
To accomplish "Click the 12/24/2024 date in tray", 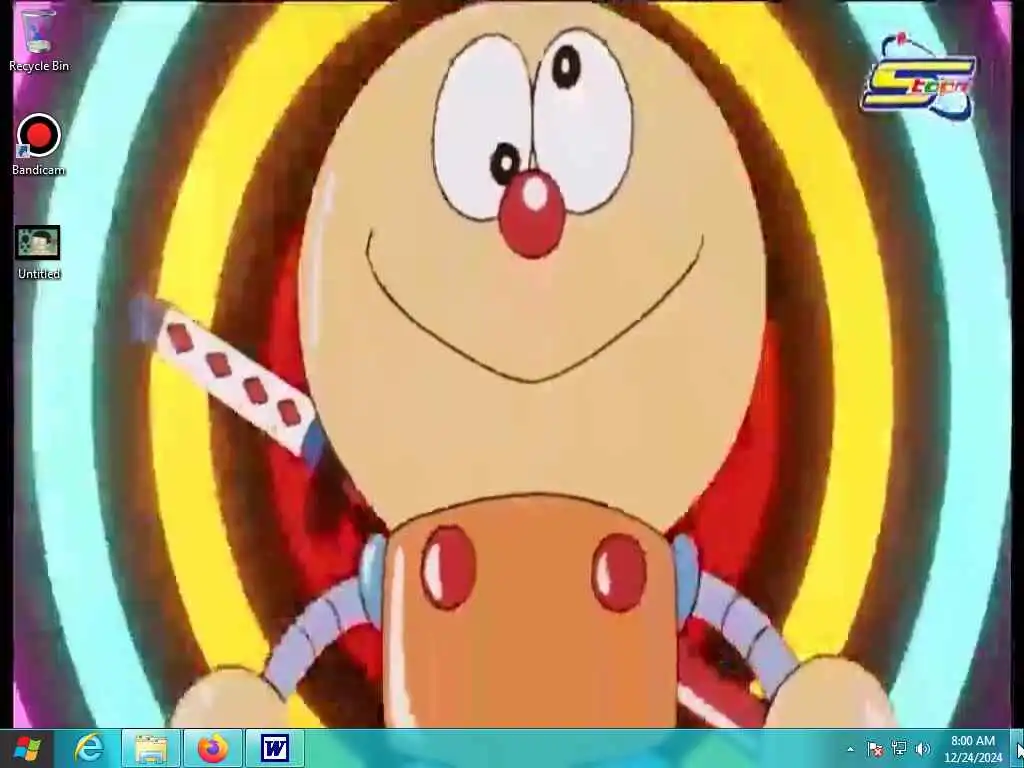I will tap(972, 758).
